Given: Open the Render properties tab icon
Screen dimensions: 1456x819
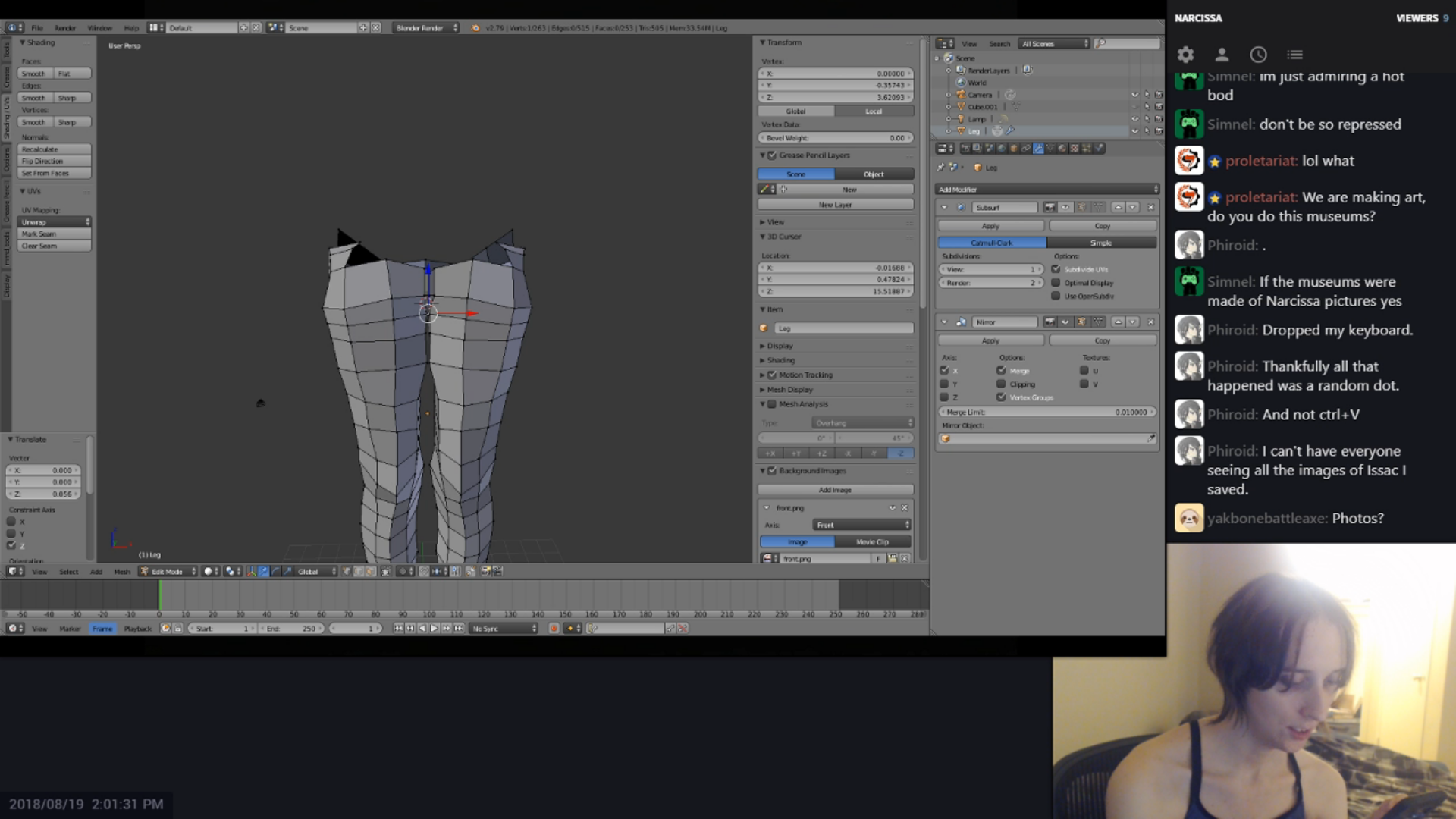Looking at the screenshot, I should (x=965, y=149).
